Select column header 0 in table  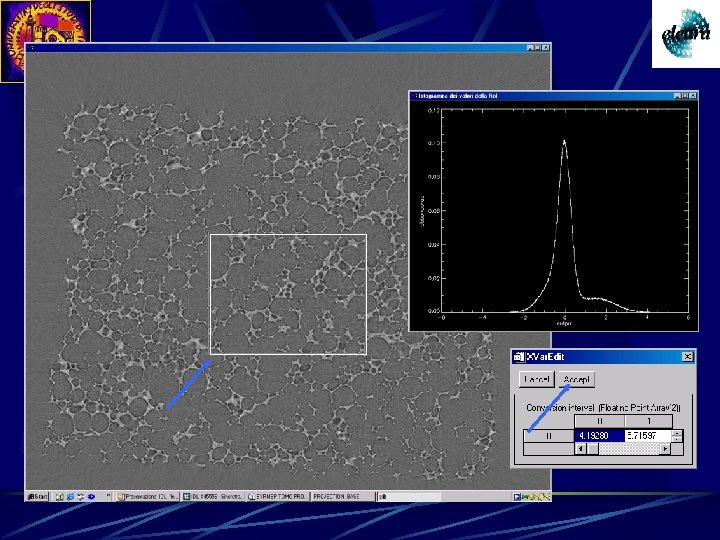598,422
